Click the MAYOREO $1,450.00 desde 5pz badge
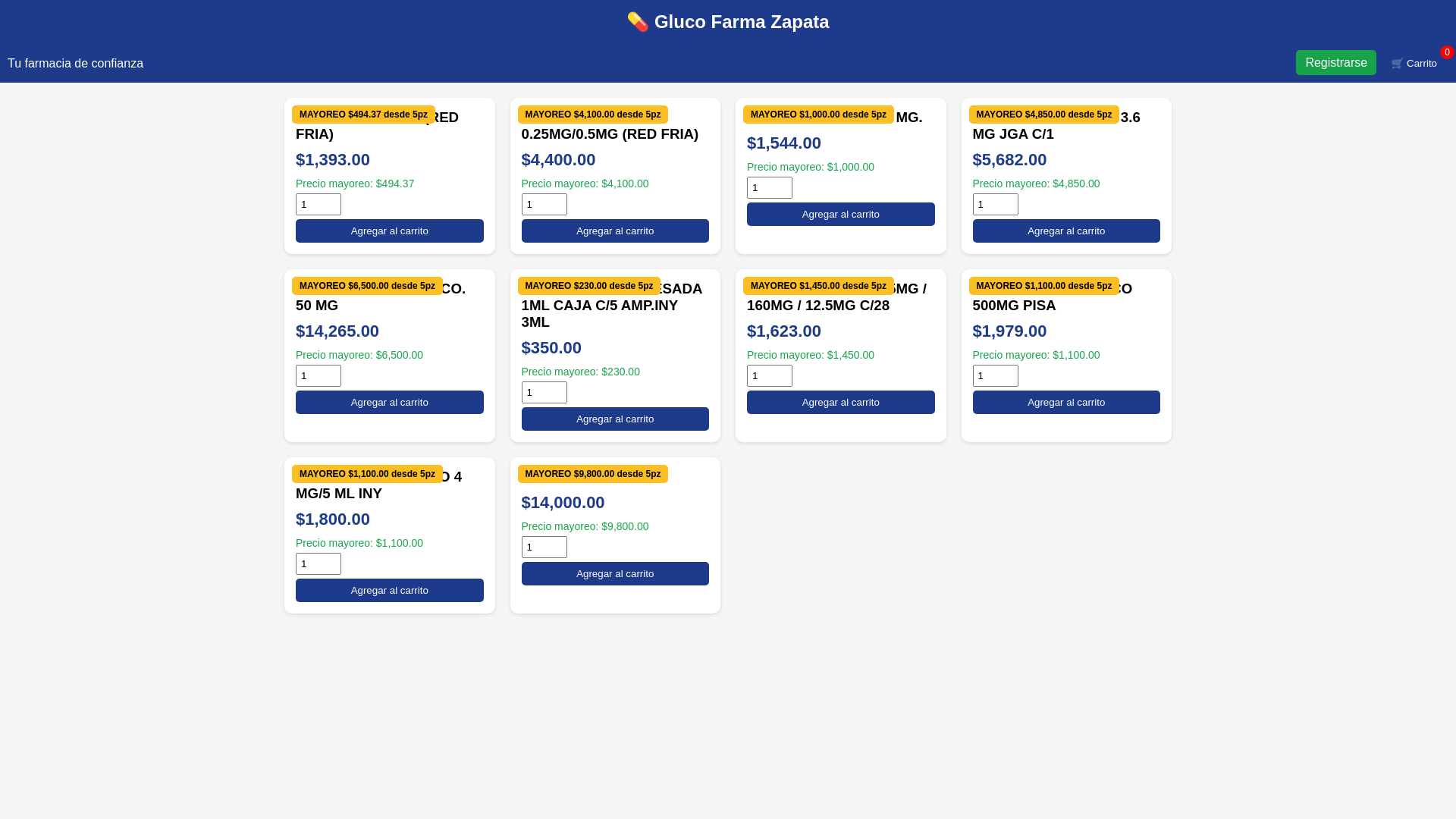1456x819 pixels. 818,286
